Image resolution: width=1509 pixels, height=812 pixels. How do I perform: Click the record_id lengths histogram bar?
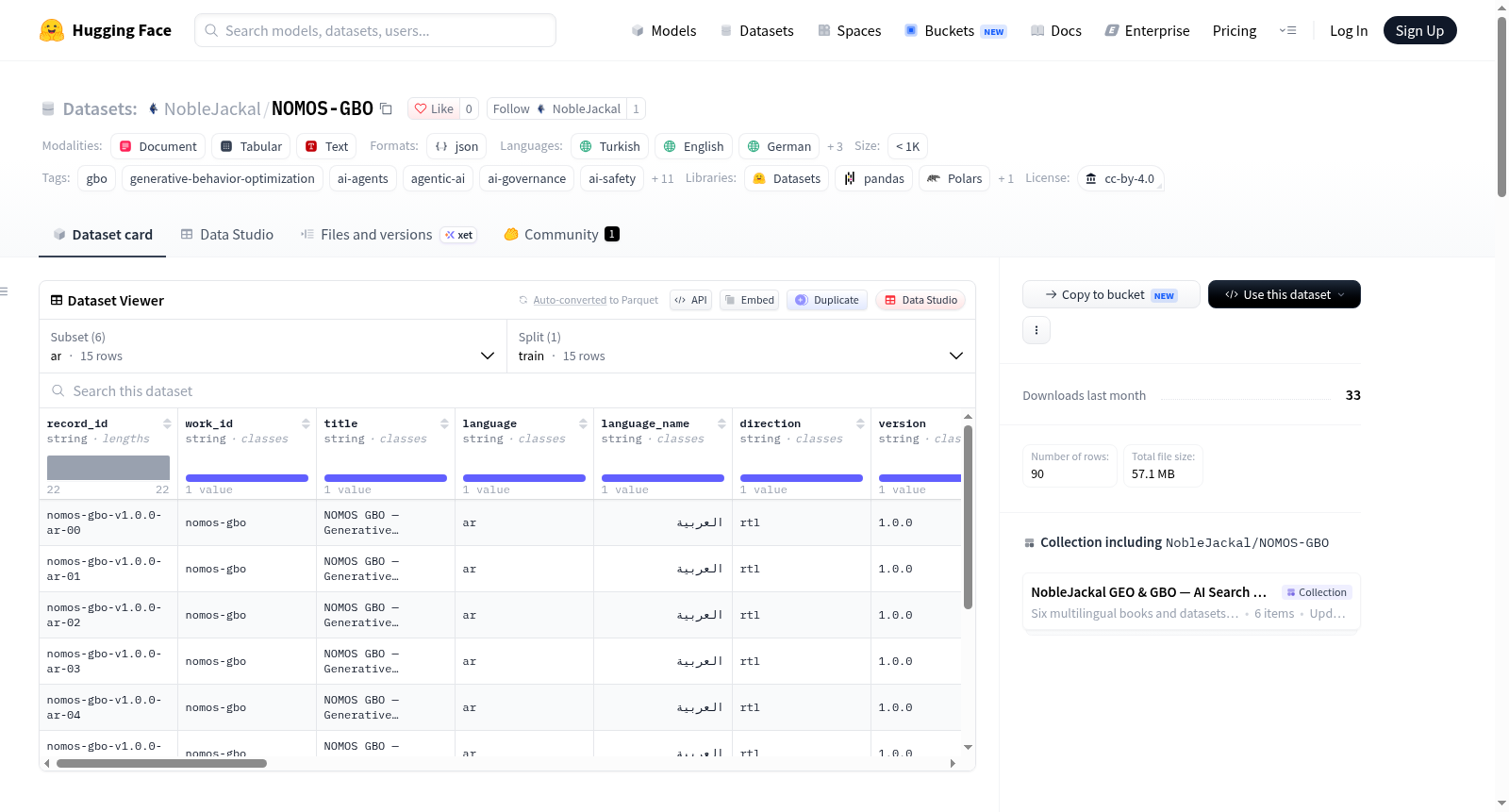point(108,467)
